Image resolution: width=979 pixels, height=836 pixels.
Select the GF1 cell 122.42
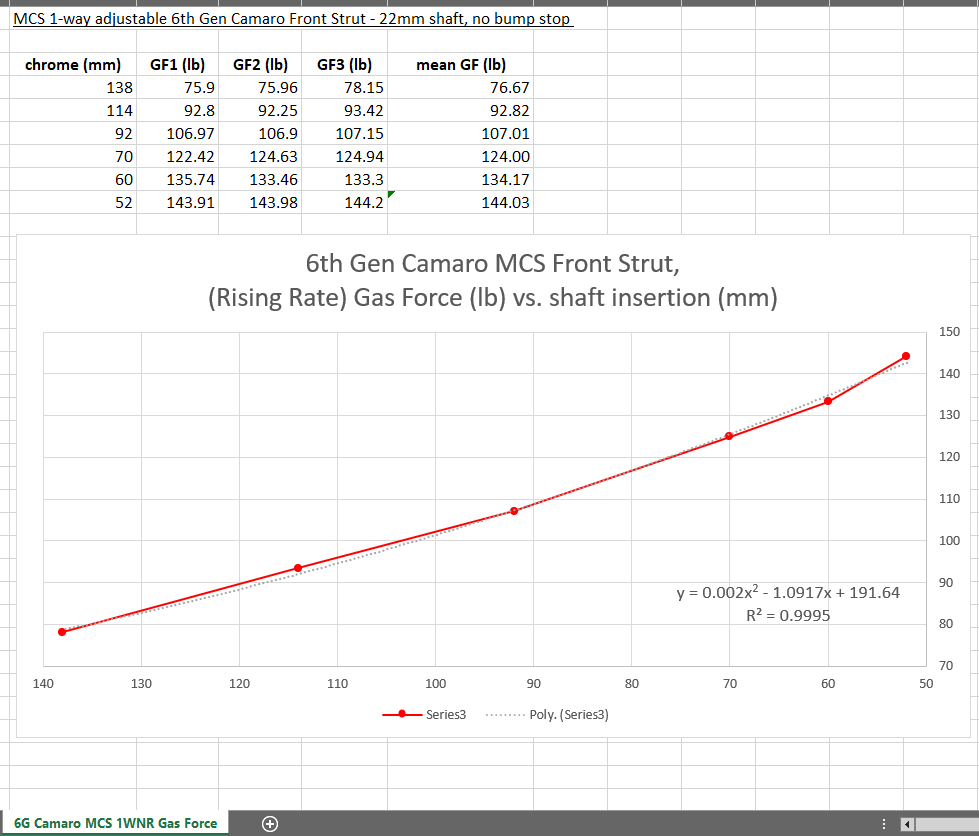tap(177, 156)
